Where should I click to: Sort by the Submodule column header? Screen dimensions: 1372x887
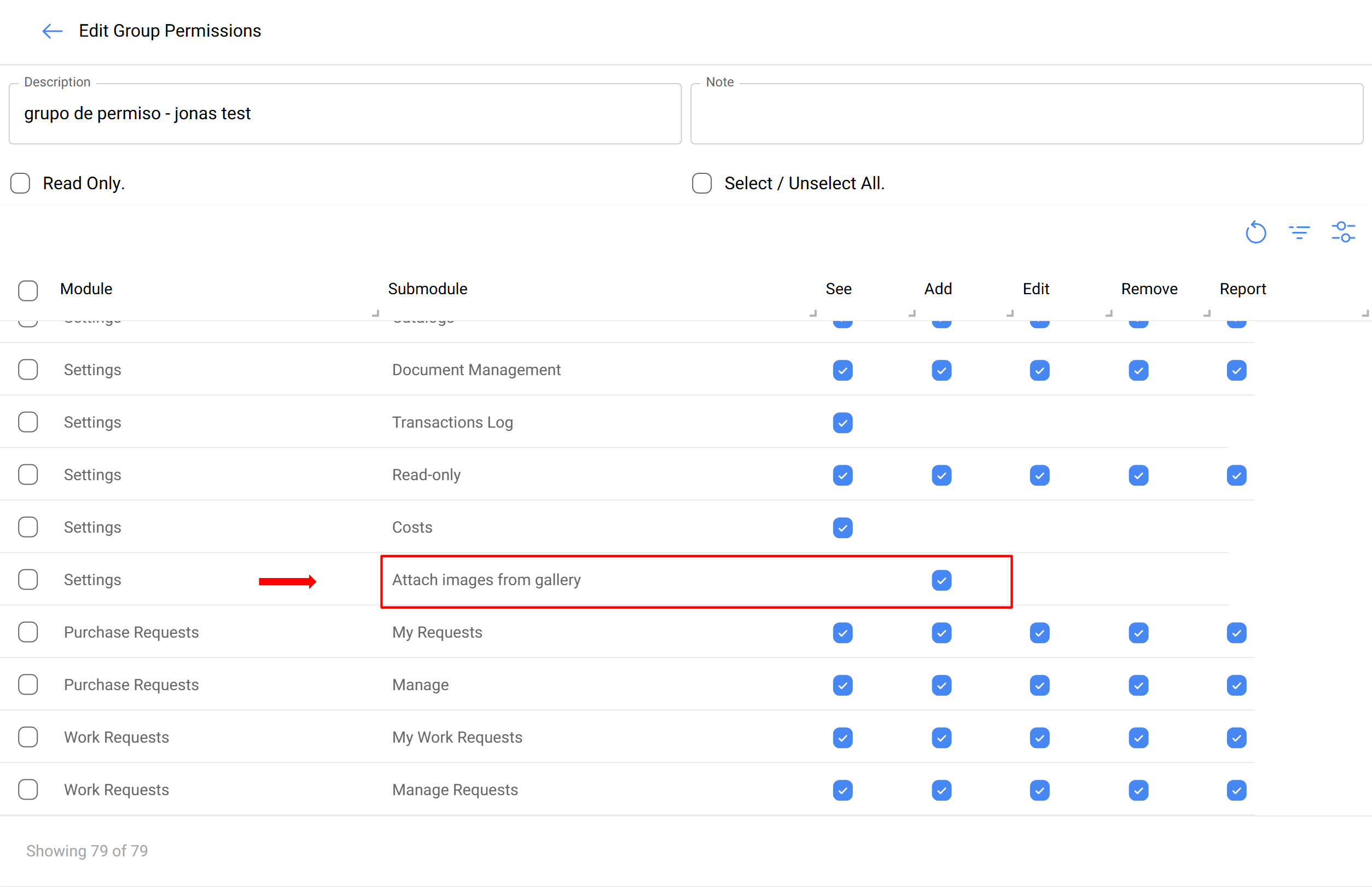tap(427, 289)
